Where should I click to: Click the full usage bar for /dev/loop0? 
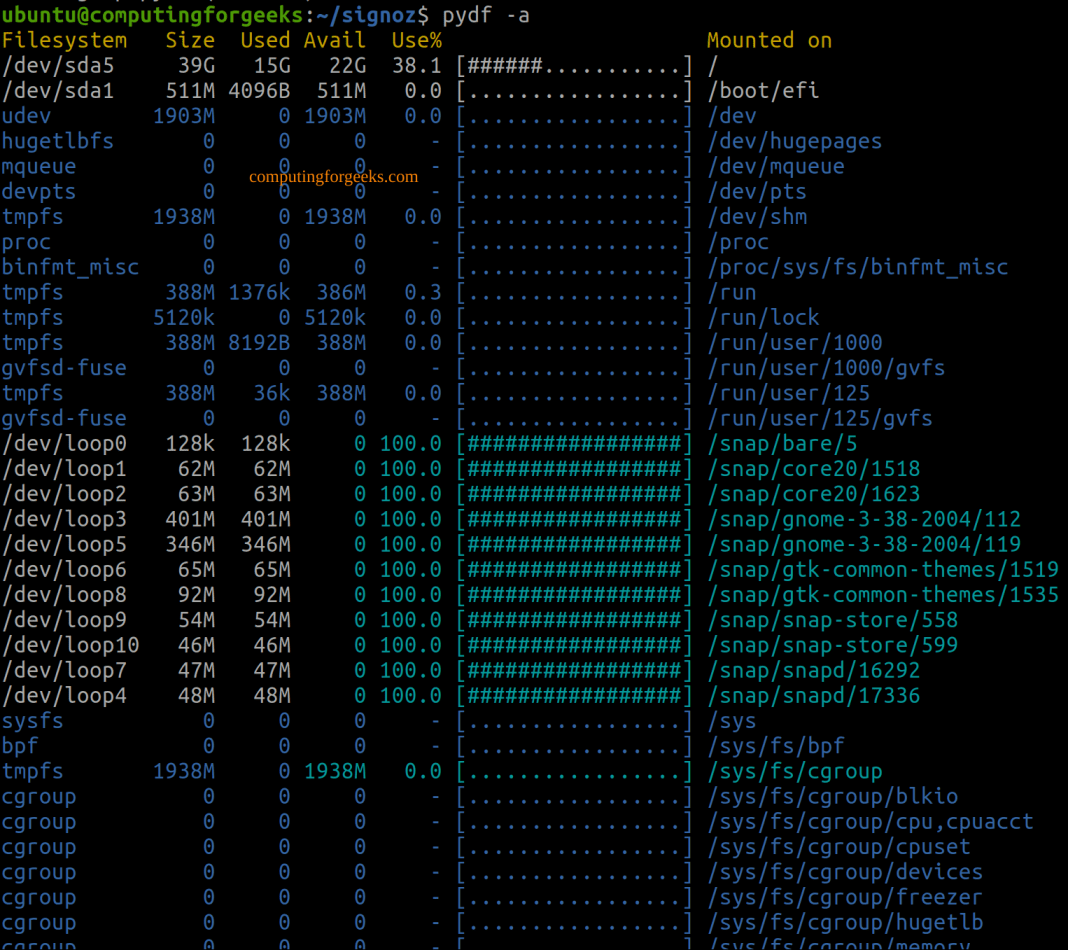coord(574,444)
